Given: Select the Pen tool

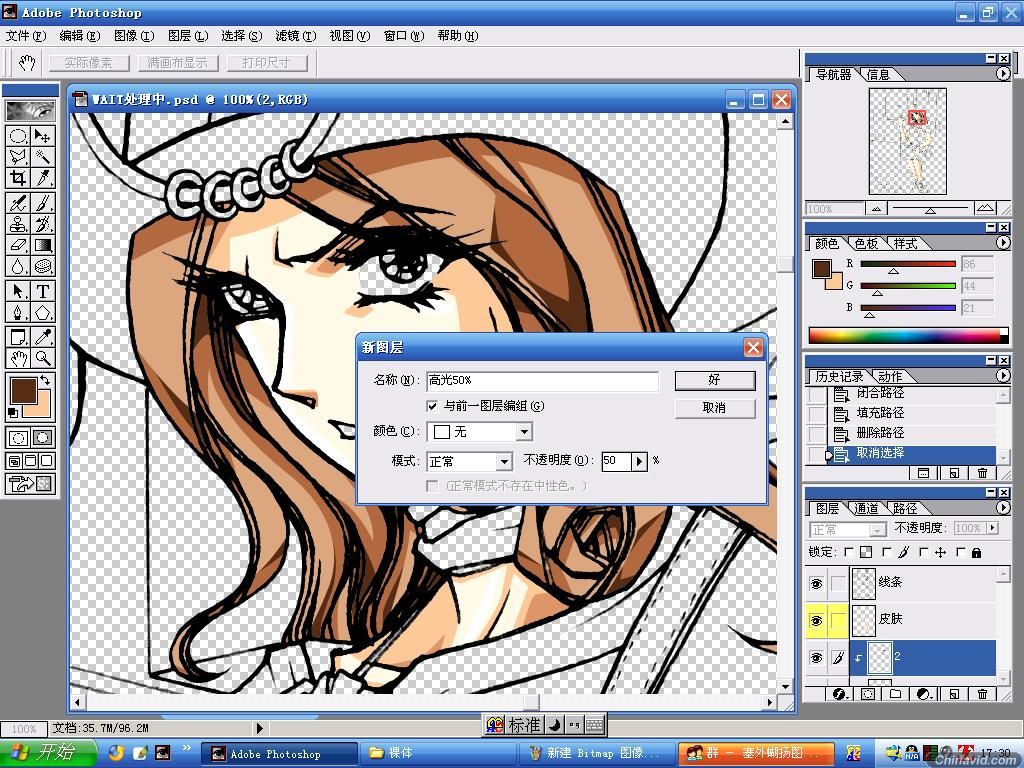Looking at the screenshot, I should (18, 312).
